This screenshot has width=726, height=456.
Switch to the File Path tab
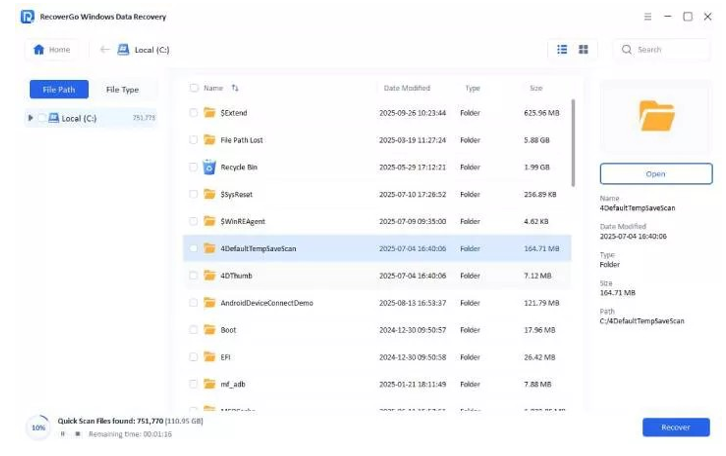point(59,89)
